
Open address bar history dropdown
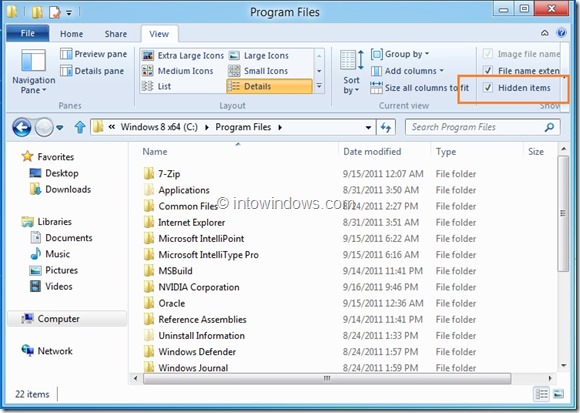coord(368,128)
